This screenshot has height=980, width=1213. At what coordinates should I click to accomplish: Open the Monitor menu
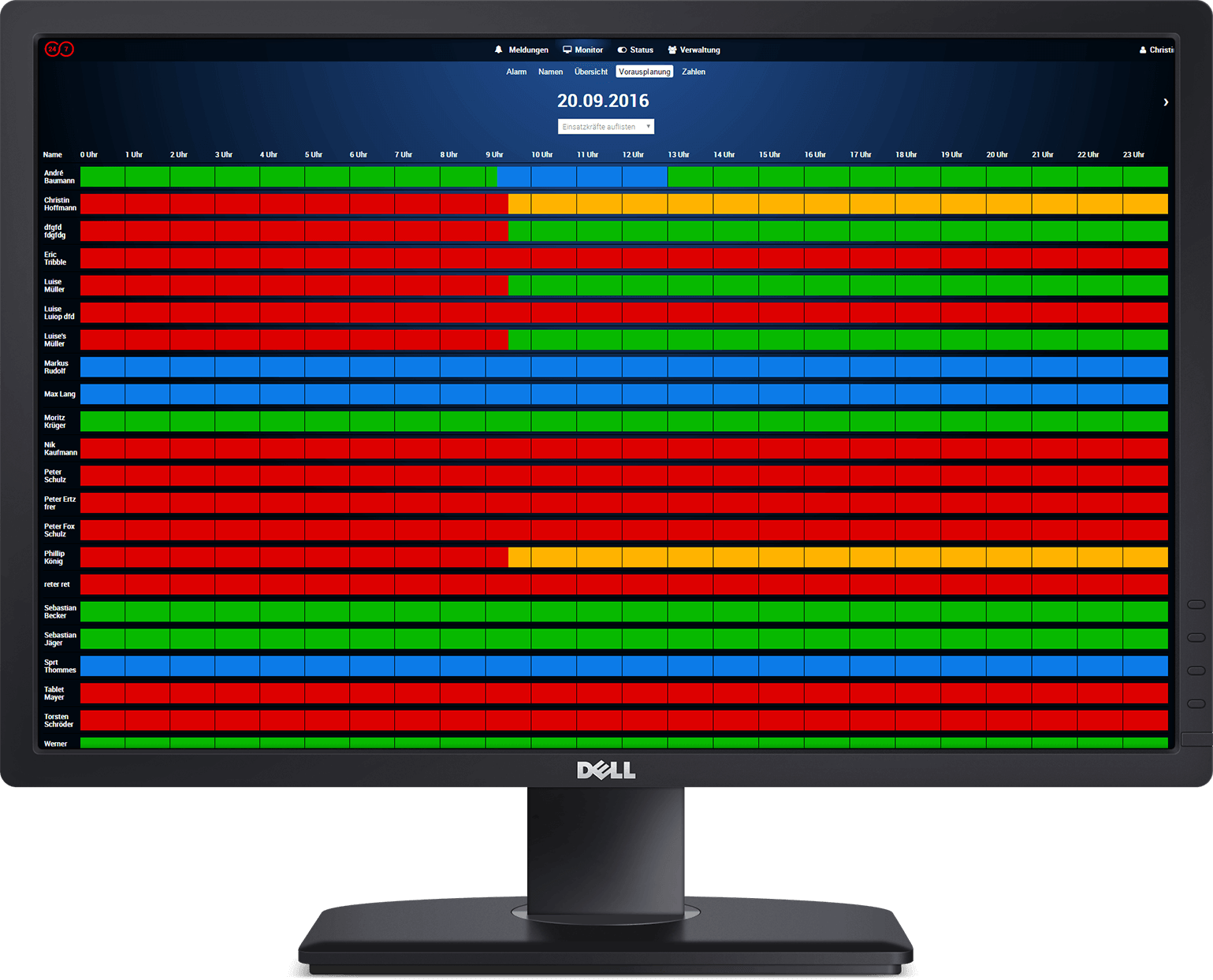coord(582,50)
